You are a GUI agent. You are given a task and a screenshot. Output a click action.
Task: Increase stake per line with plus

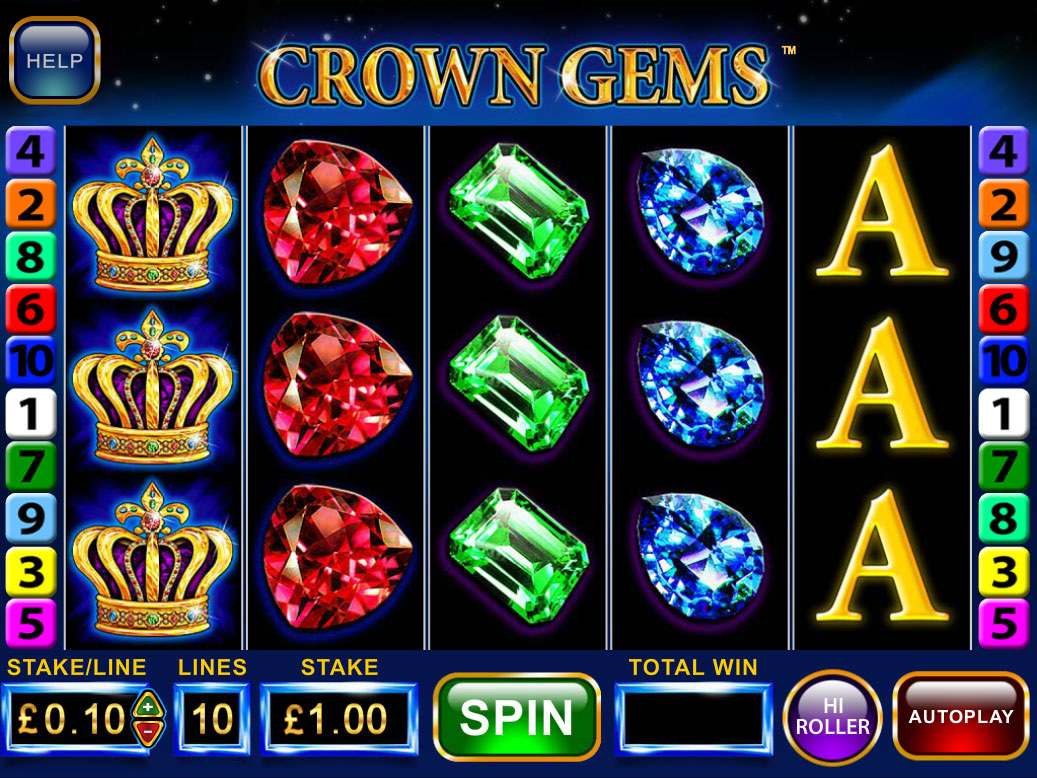[148, 705]
